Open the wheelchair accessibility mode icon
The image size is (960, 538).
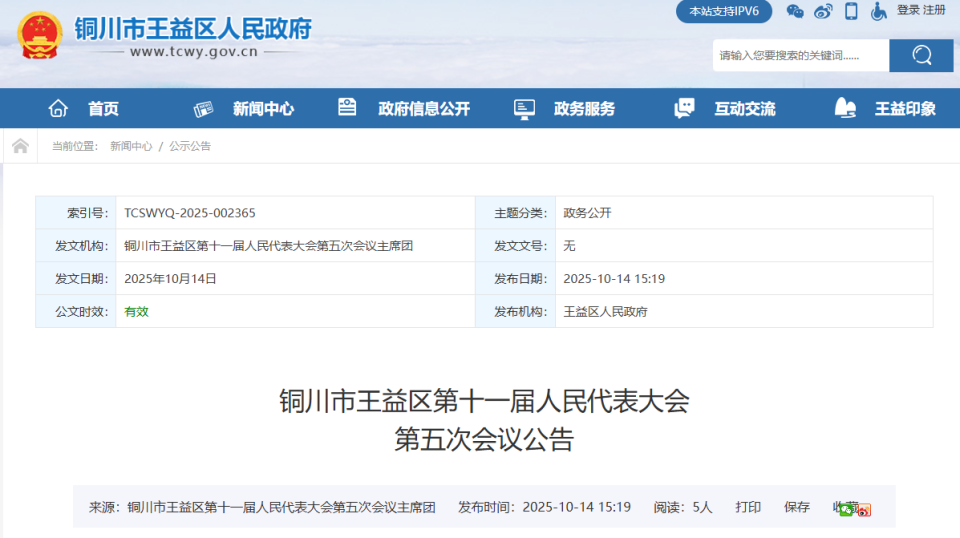879,11
